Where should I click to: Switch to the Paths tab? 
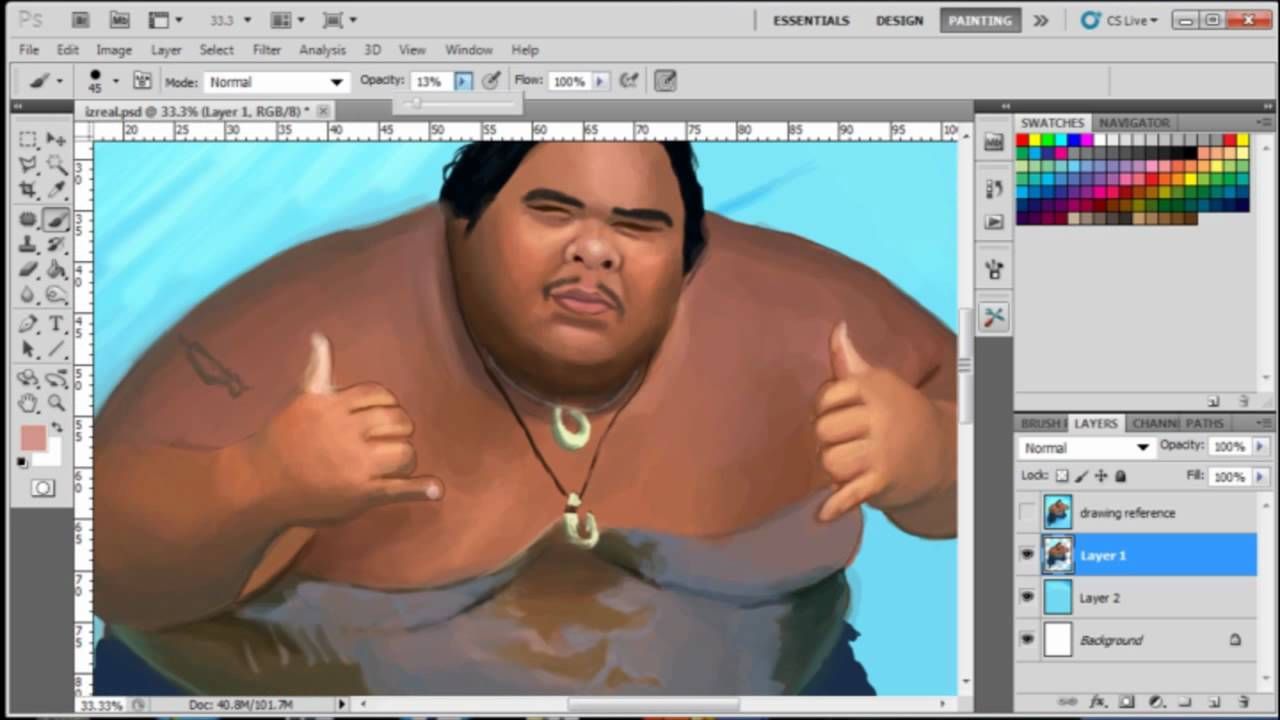(x=1205, y=423)
